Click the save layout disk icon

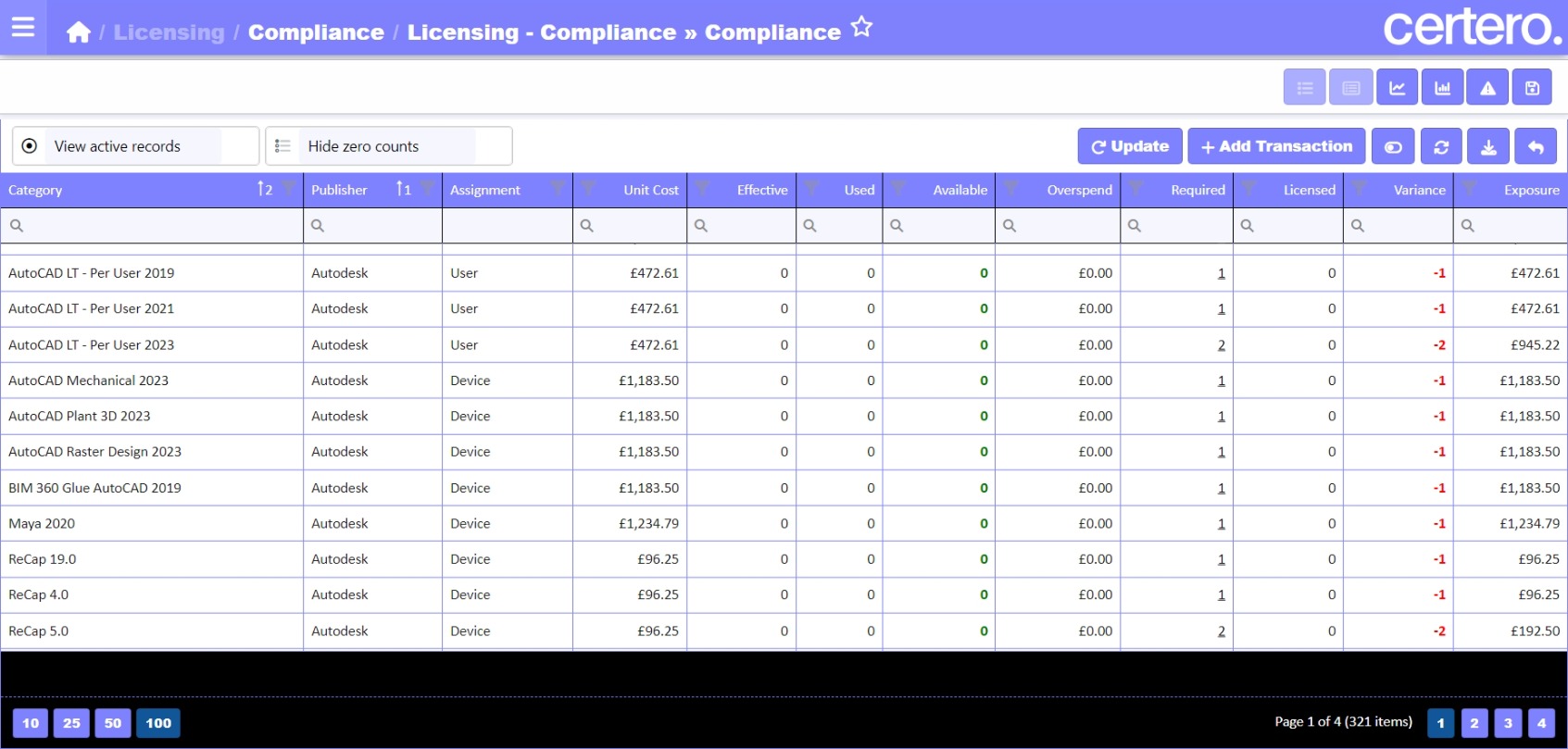(1533, 88)
